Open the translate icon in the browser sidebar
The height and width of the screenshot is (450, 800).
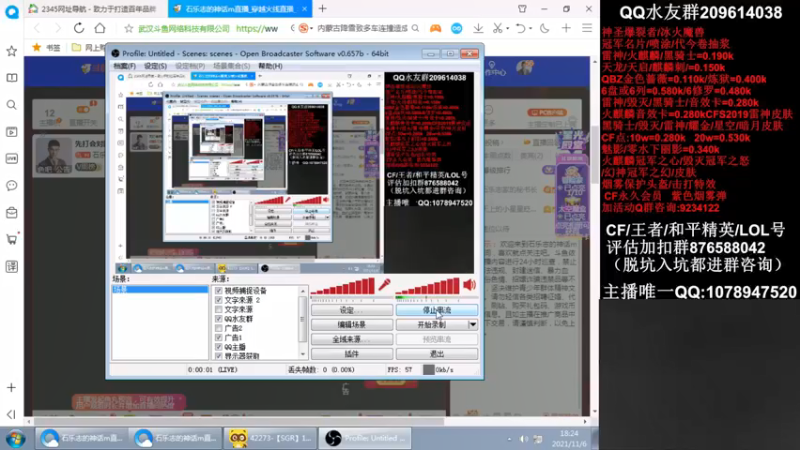pyautogui.click(x=11, y=266)
